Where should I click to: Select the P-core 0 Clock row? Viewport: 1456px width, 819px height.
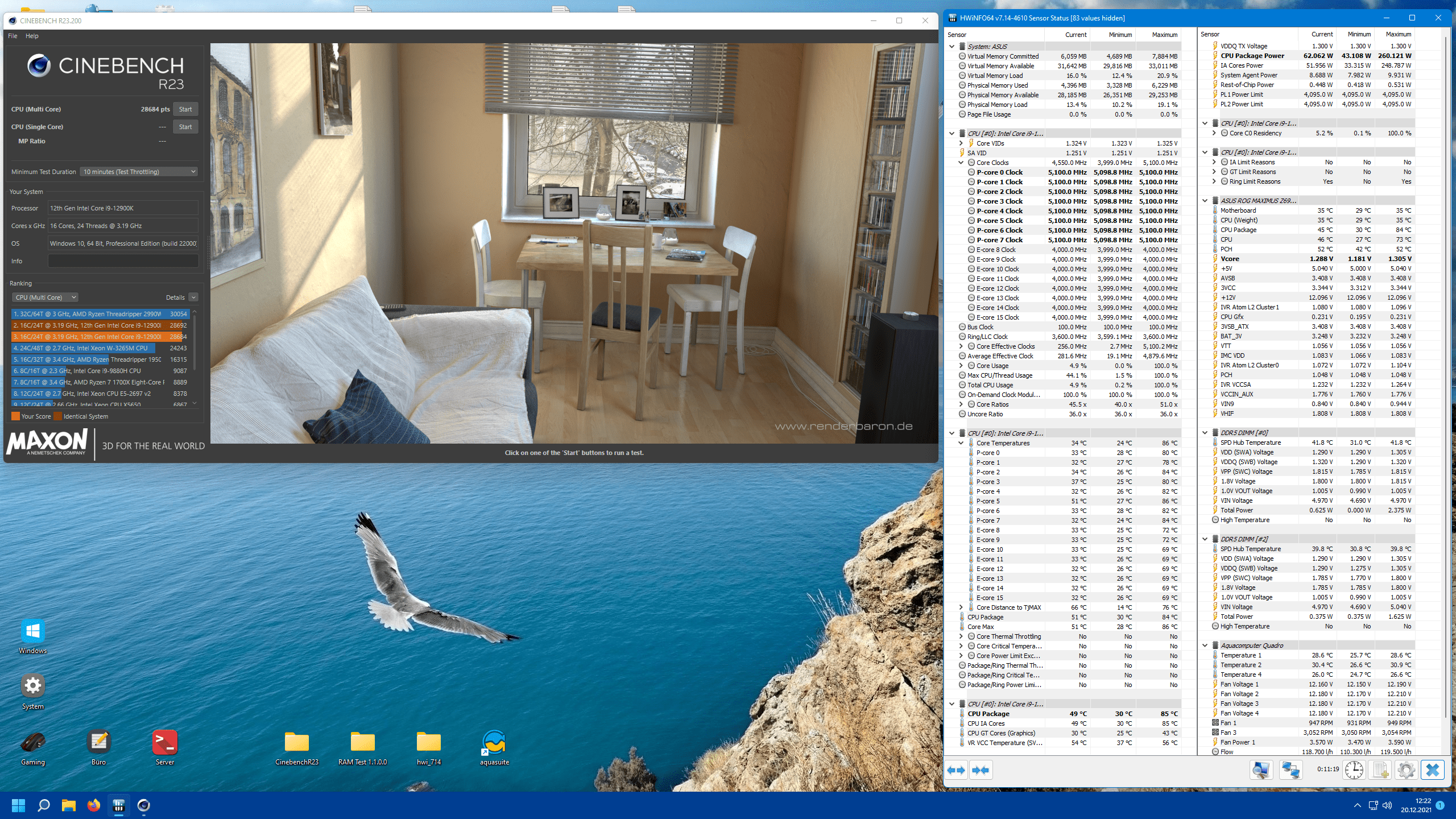pos(1064,172)
